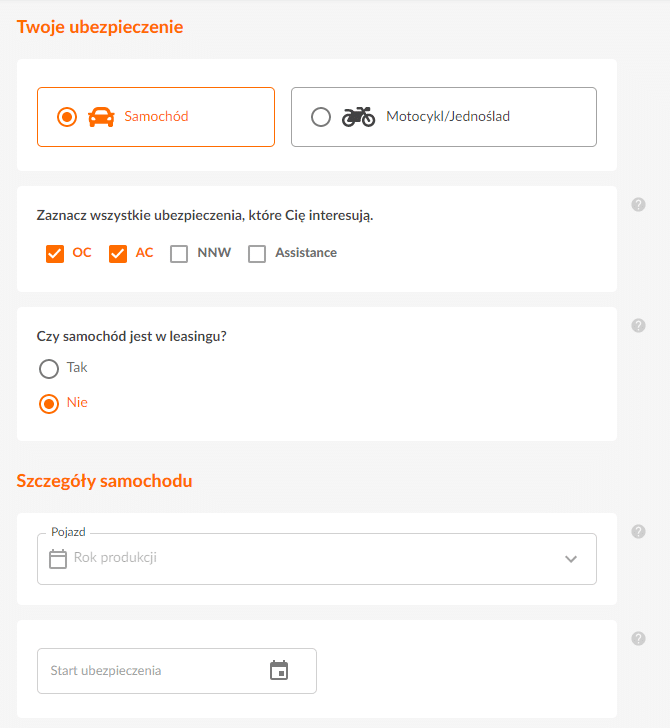Enable the NNW checkbox

tap(179, 254)
